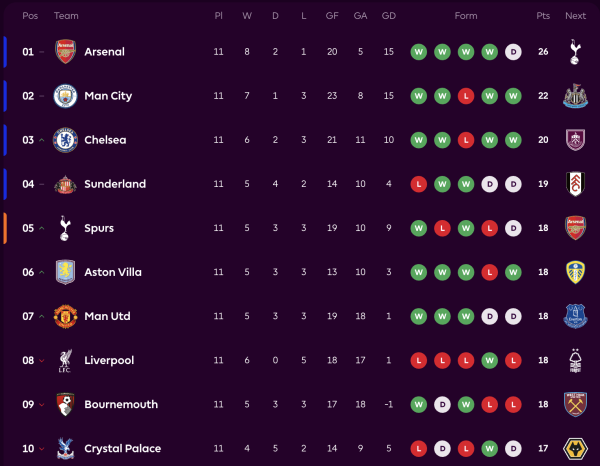Image resolution: width=600 pixels, height=466 pixels.
Task: Open the Chelsea badge icon
Action: 65,140
